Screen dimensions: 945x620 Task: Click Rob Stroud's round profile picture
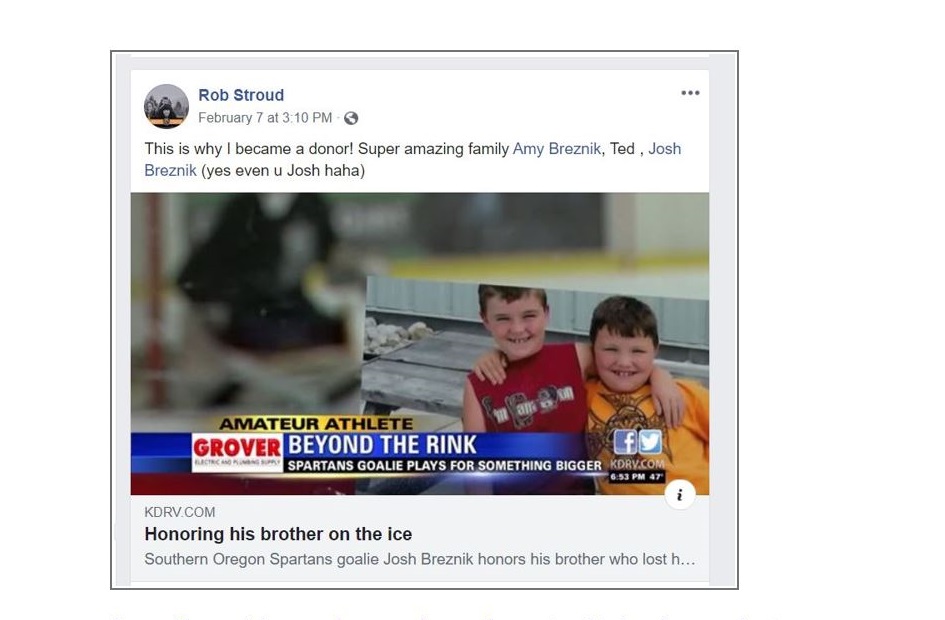pos(166,107)
